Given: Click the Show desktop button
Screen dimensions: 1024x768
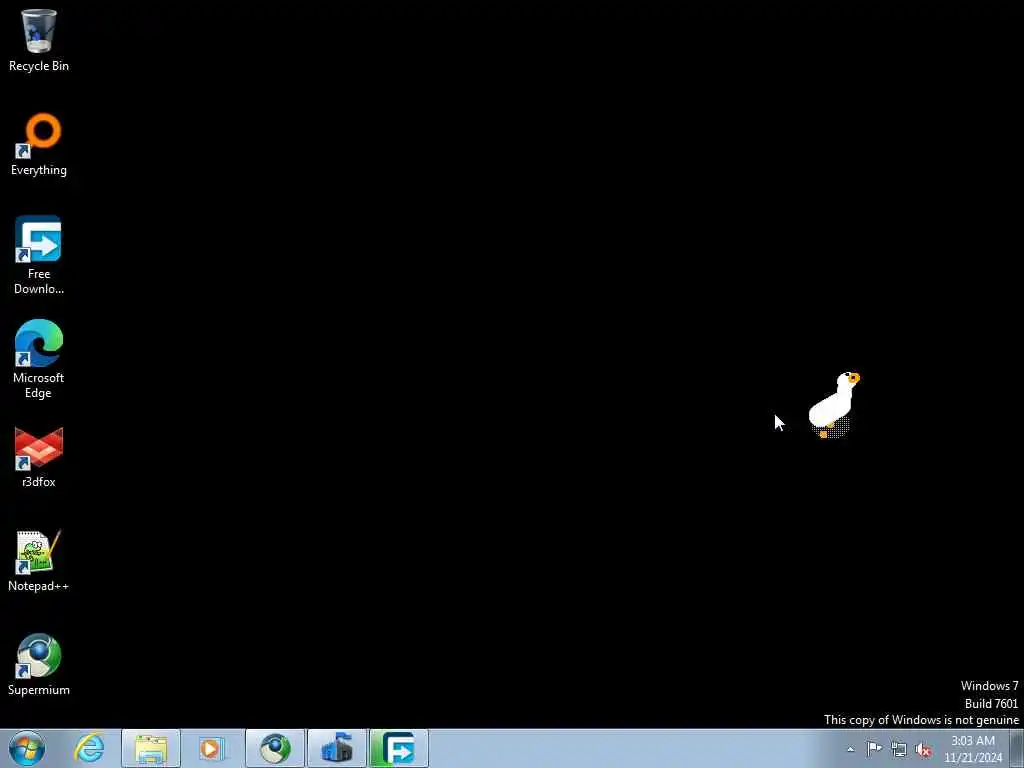Looking at the screenshot, I should click(1017, 748).
